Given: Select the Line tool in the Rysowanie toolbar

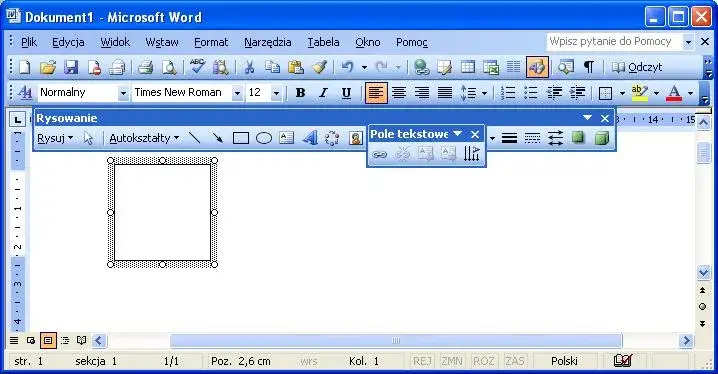Looking at the screenshot, I should pos(195,138).
